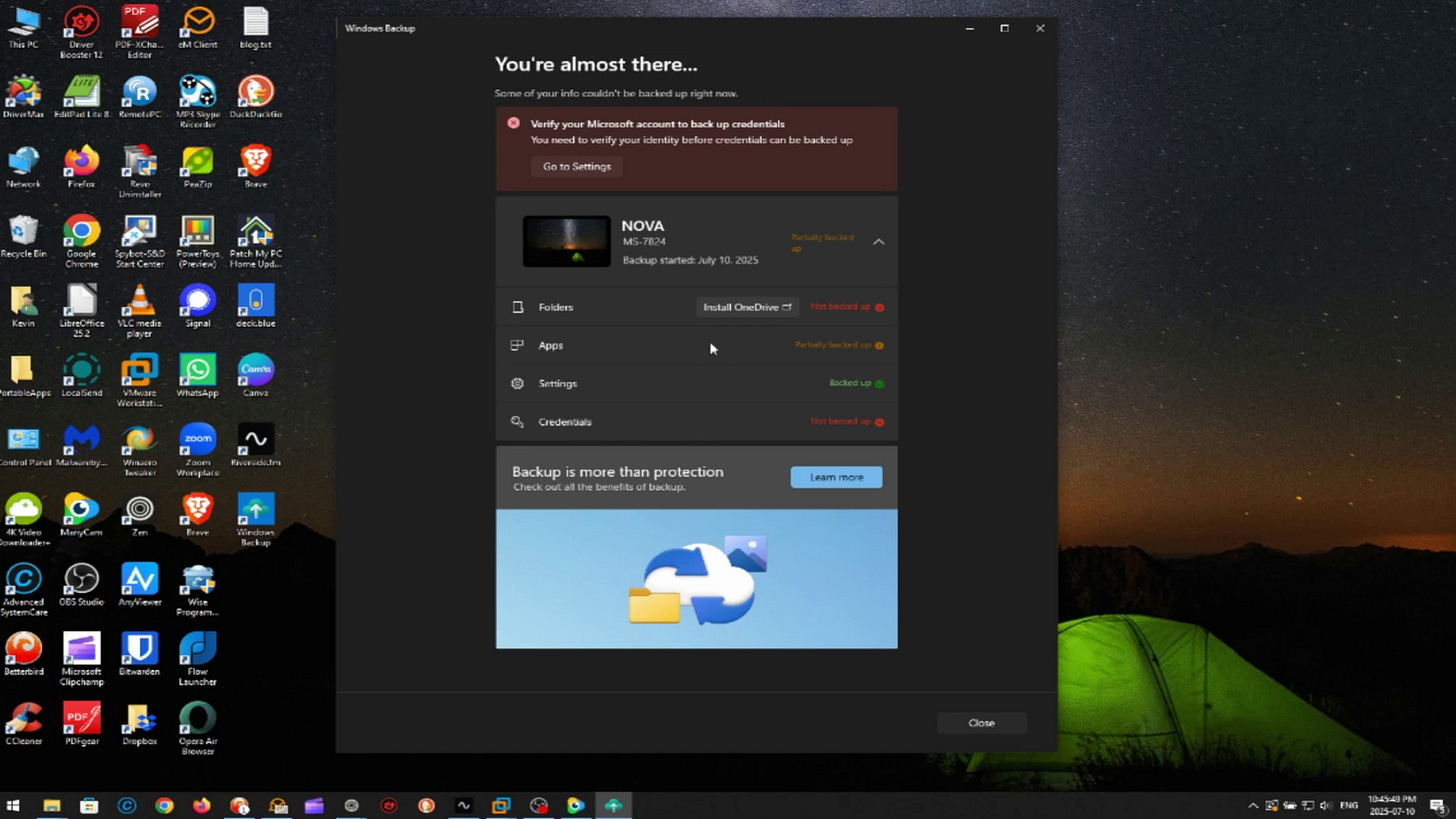1456x819 pixels.
Task: Open File Explorer from the taskbar
Action: pyautogui.click(x=52, y=805)
